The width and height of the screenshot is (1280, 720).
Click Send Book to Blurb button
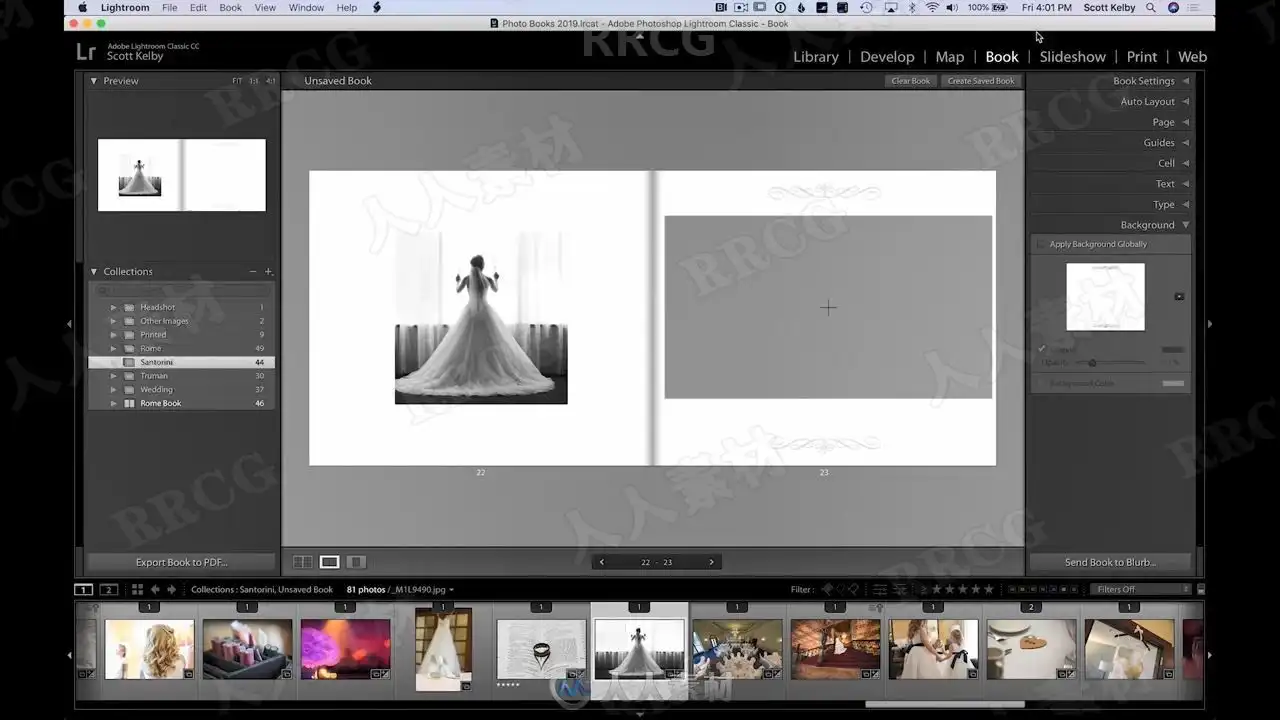tap(1110, 562)
